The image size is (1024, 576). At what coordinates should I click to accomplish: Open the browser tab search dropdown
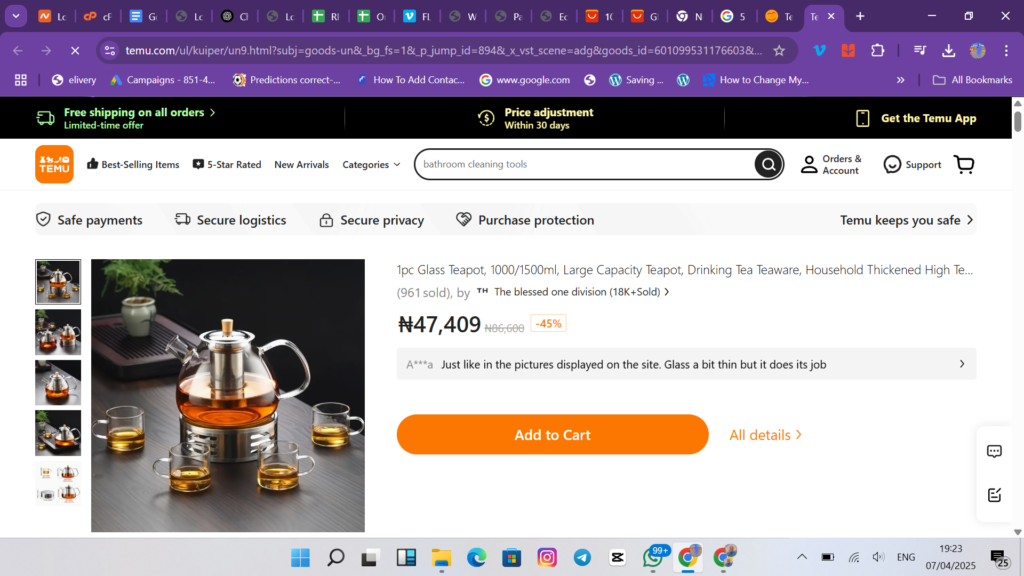[17, 16]
